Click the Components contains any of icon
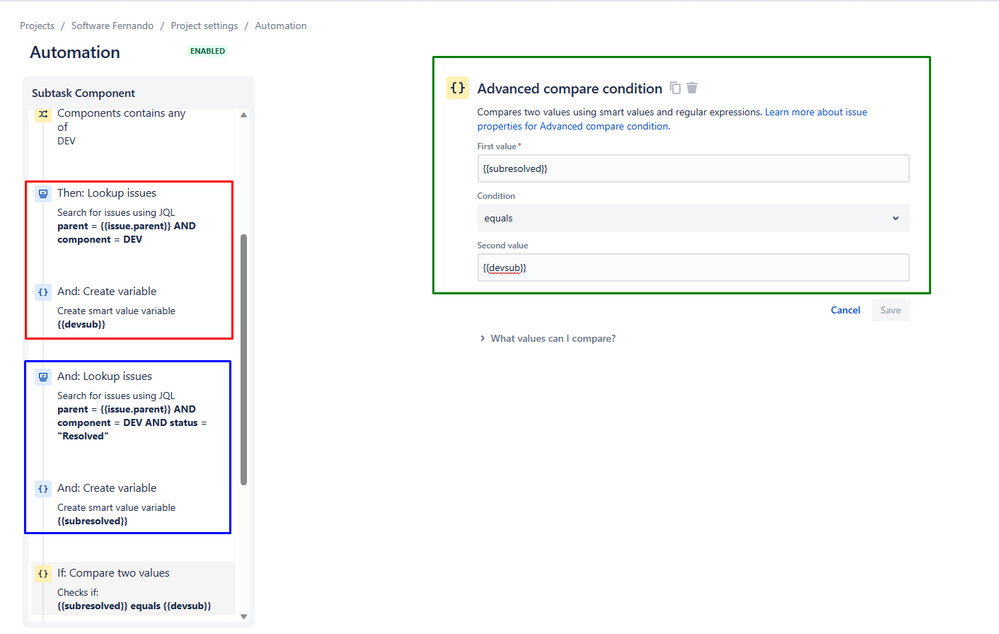This screenshot has width=999, height=634. point(43,115)
